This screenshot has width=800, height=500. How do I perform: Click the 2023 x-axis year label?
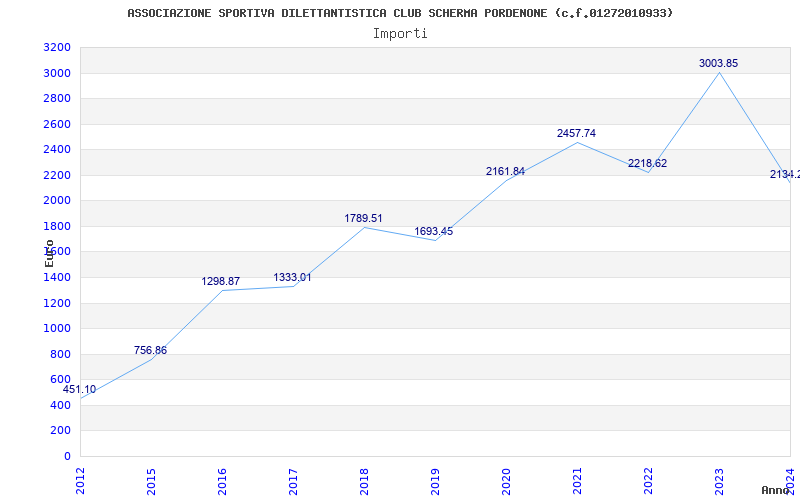719,481
